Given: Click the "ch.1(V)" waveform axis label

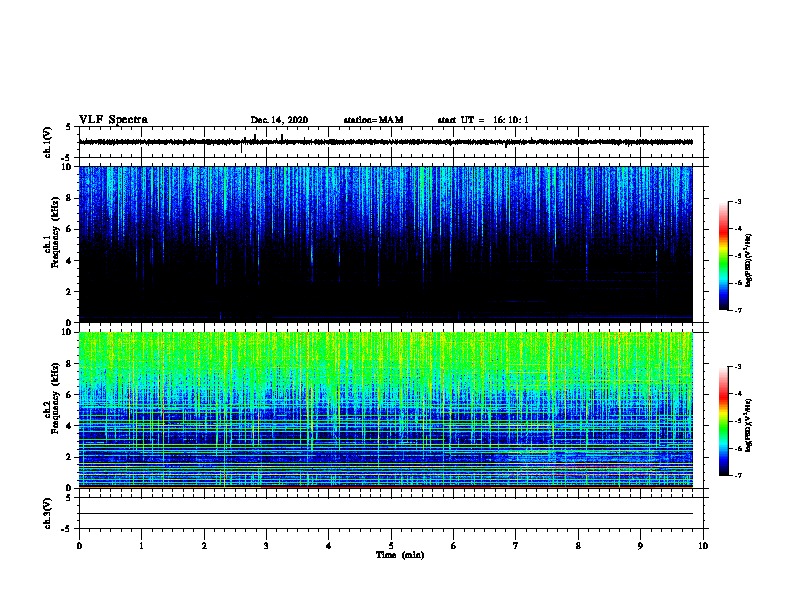Looking at the screenshot, I should tap(47, 142).
